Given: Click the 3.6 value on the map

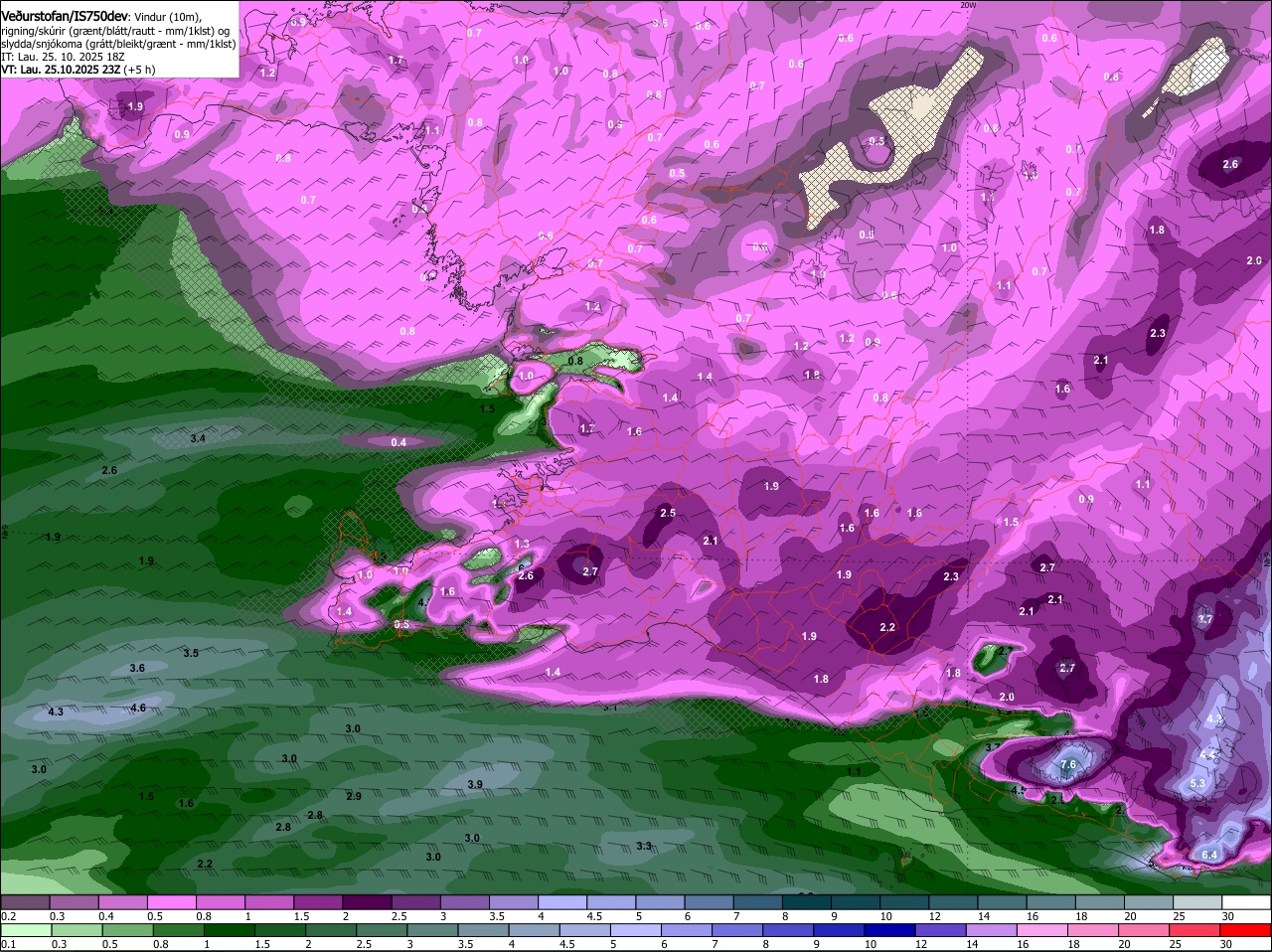Looking at the screenshot, I should (x=137, y=668).
